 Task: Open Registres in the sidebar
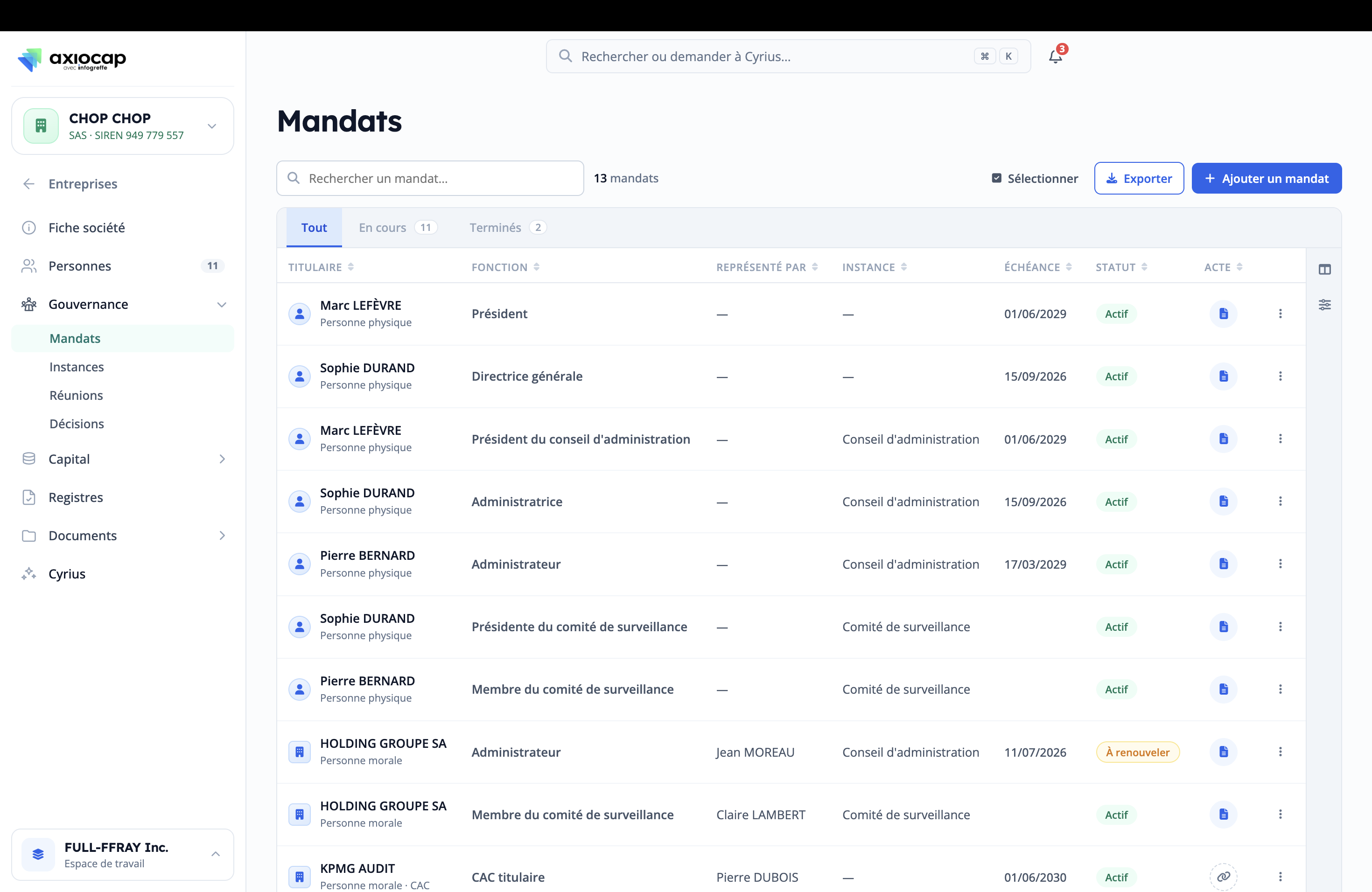pyautogui.click(x=123, y=497)
